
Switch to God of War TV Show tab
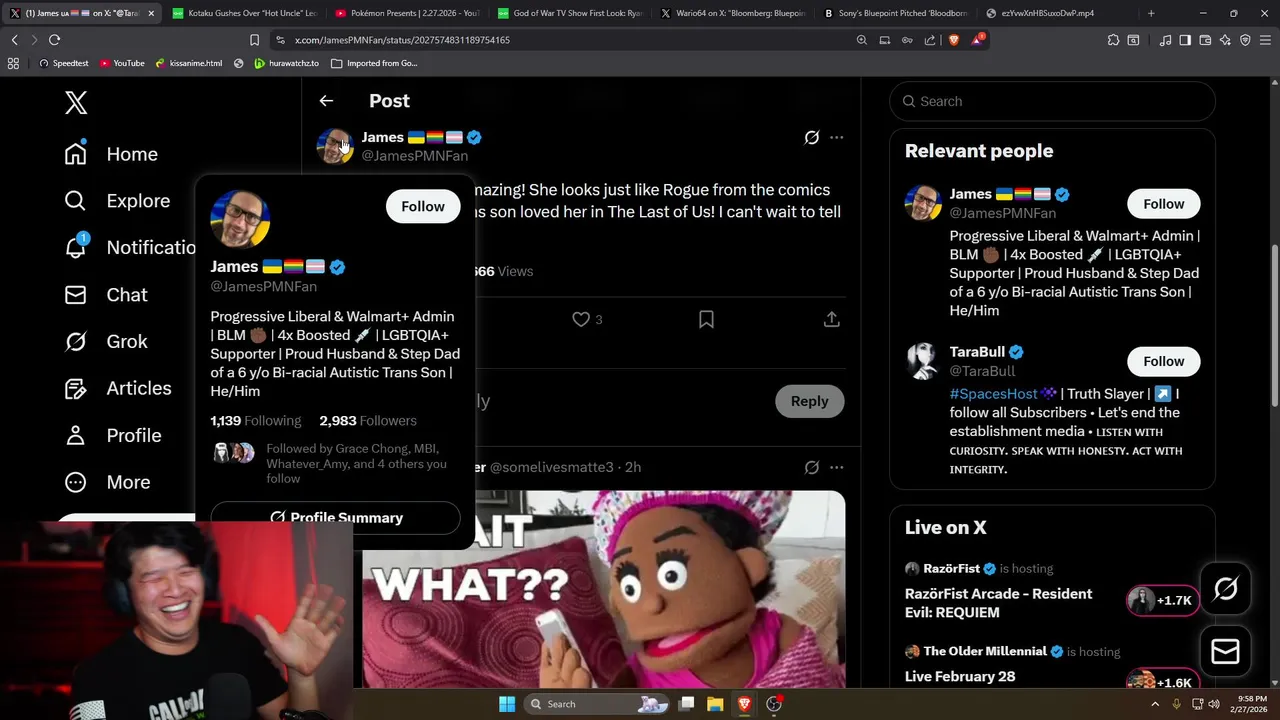tap(570, 13)
